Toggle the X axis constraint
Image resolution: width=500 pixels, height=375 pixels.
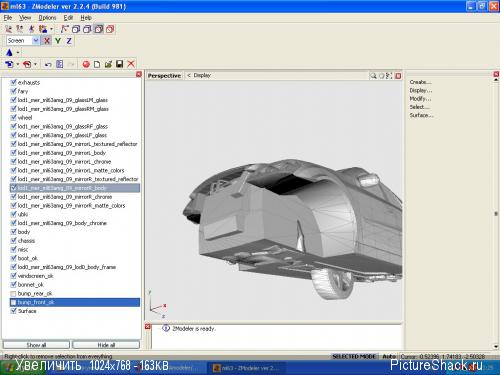click(47, 41)
